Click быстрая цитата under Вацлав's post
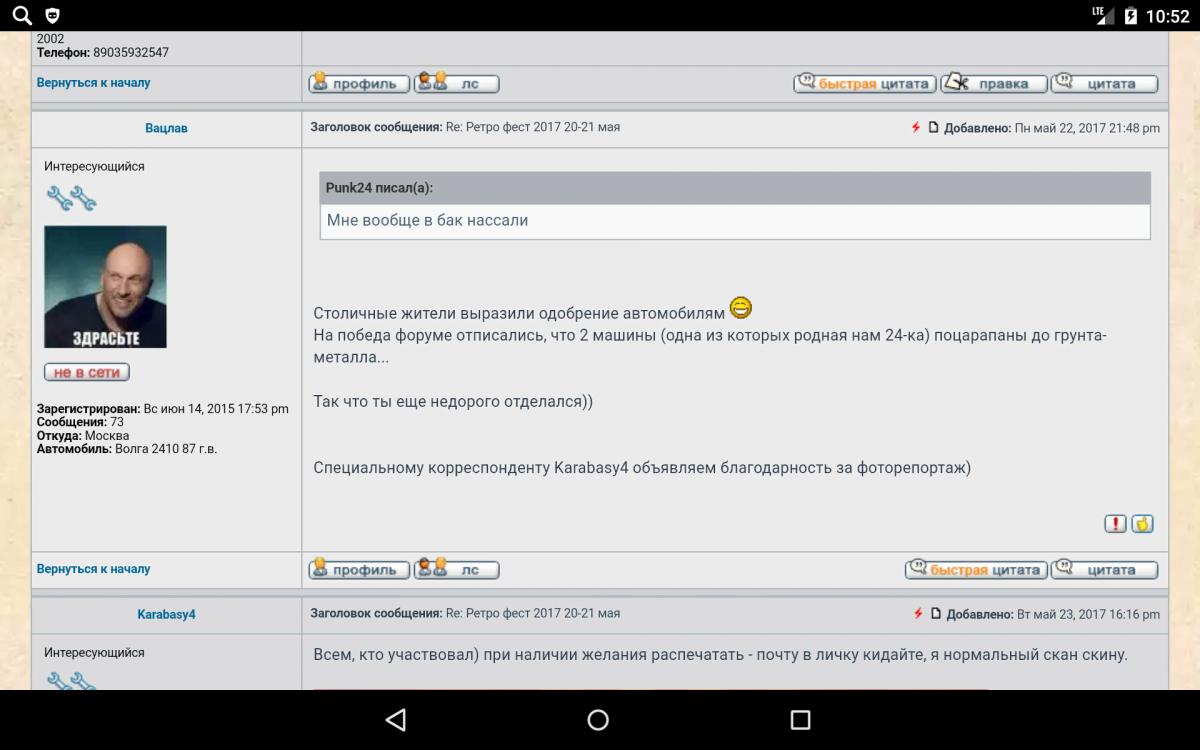This screenshot has width=1200, height=750. click(976, 569)
